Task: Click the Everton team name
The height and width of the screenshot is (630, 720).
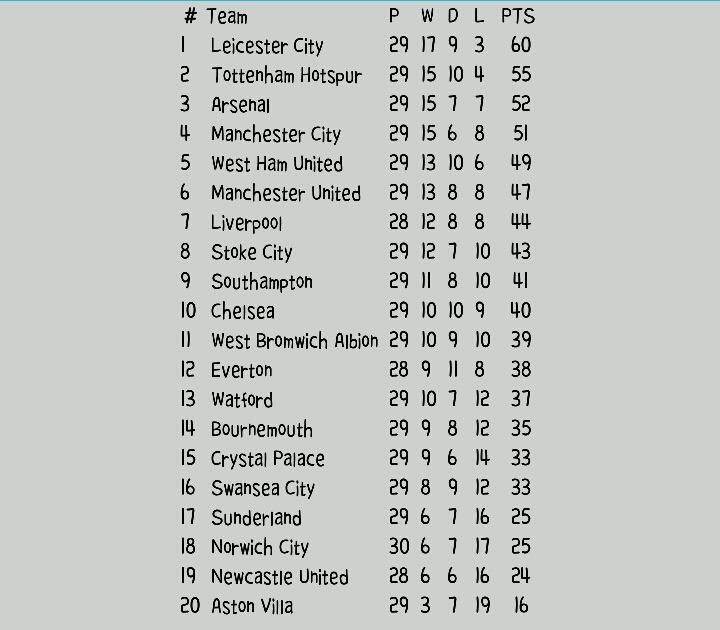Action: (241, 370)
